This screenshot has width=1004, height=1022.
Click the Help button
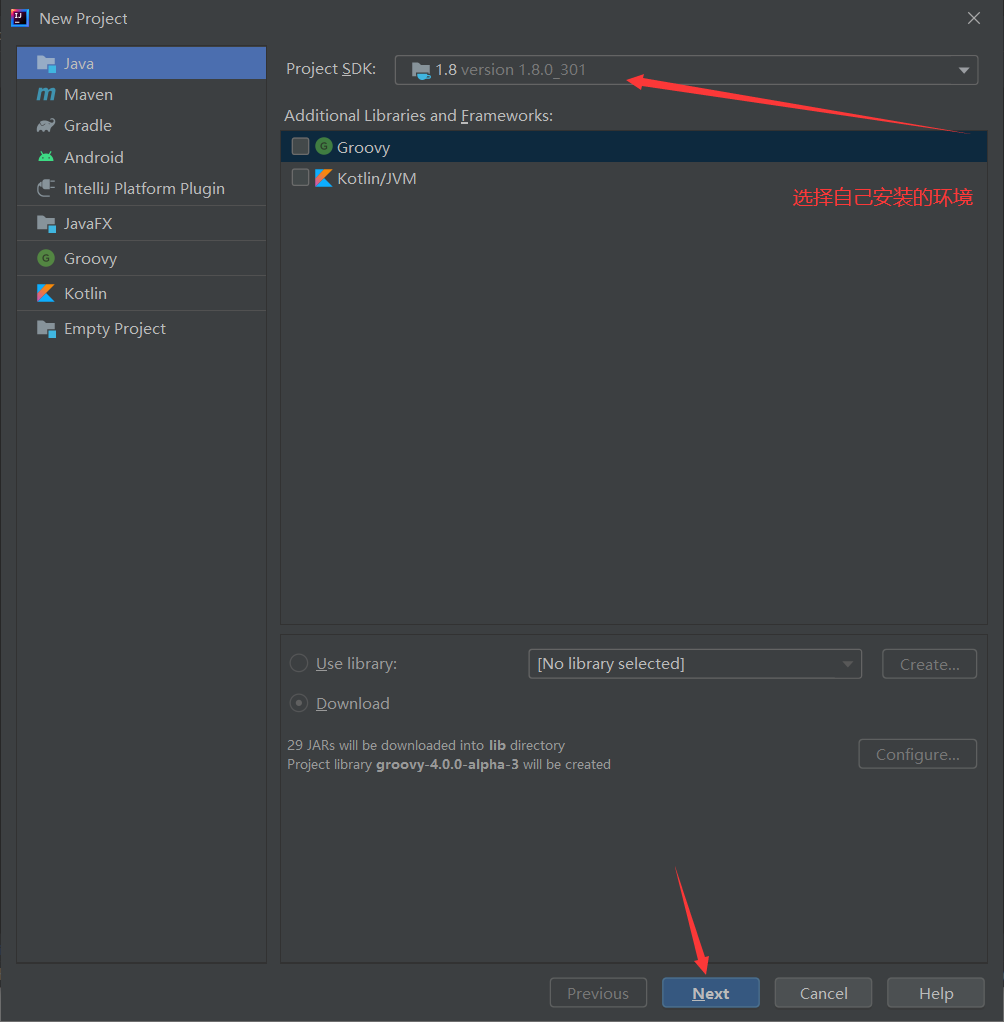pos(936,993)
